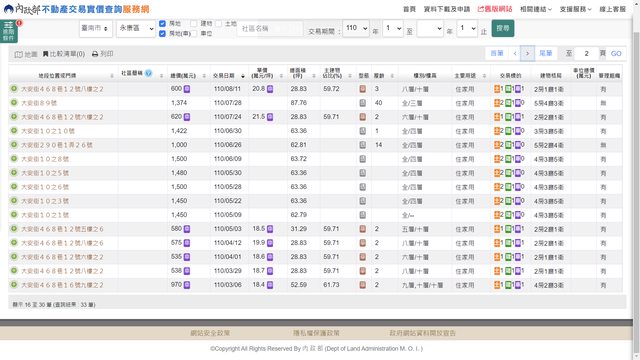Click the 社區名稱 community name input field

[x=270, y=29]
